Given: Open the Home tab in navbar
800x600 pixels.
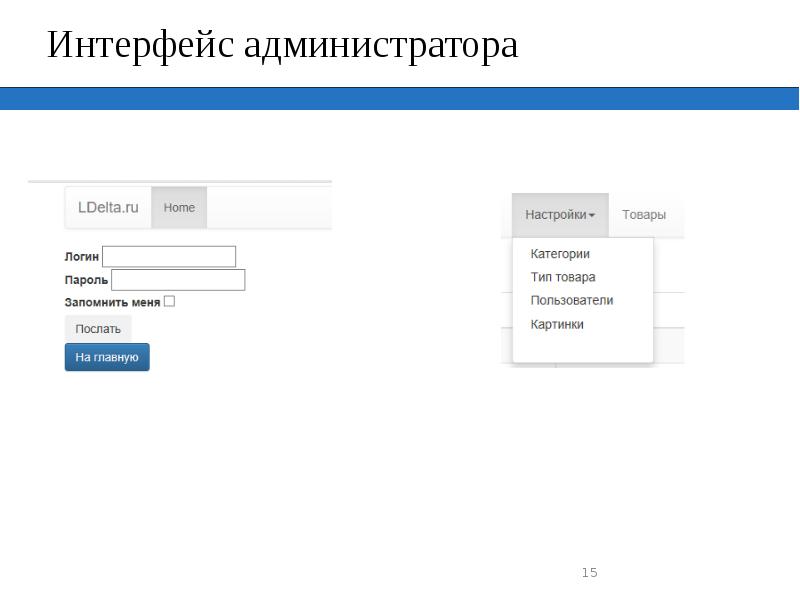Looking at the screenshot, I should point(179,208).
